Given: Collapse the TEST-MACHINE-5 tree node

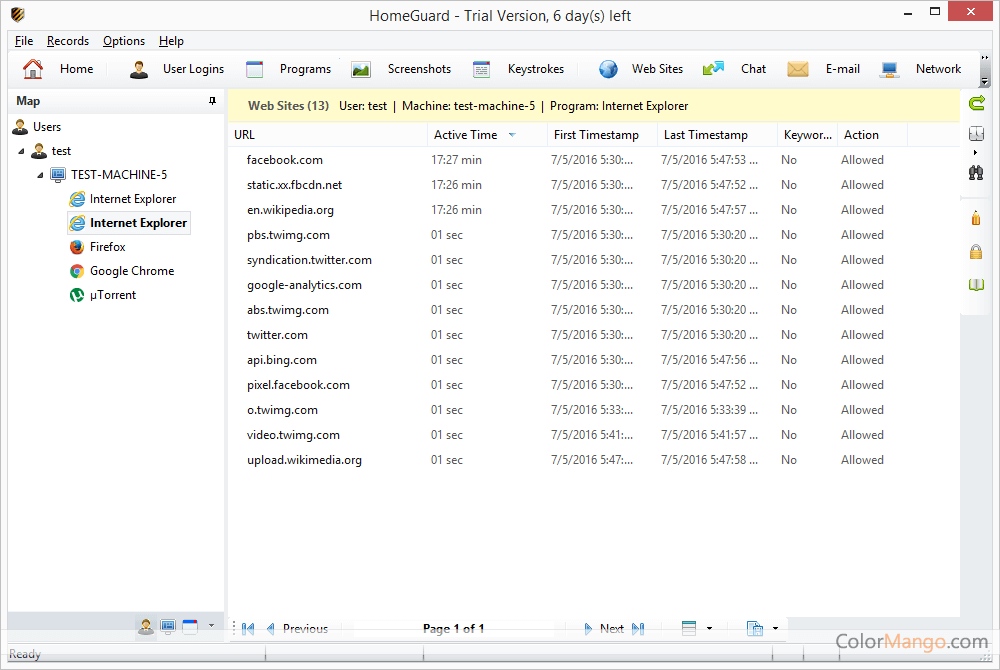Looking at the screenshot, I should tap(41, 175).
